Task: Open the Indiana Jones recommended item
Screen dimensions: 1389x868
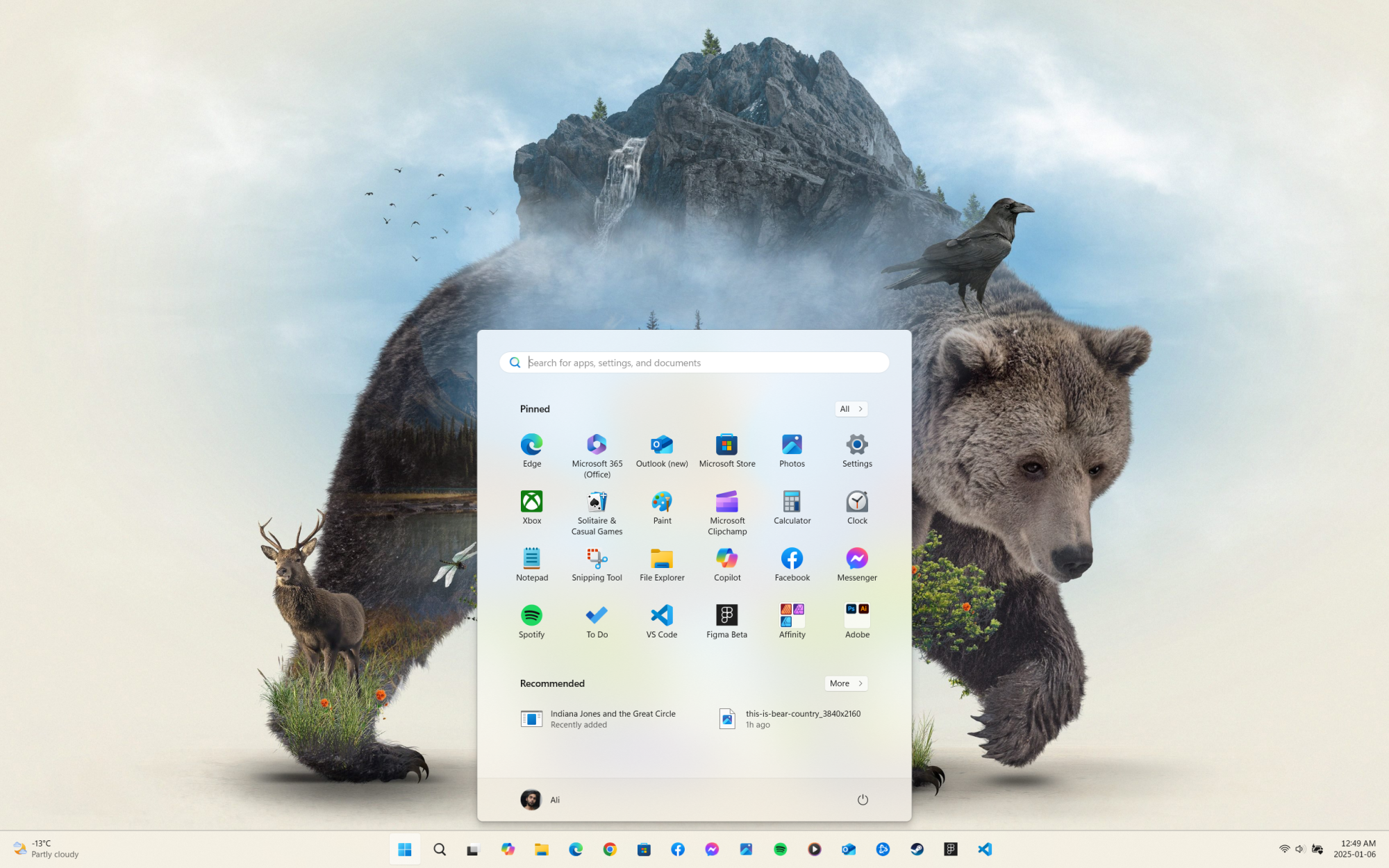Action: (599, 719)
